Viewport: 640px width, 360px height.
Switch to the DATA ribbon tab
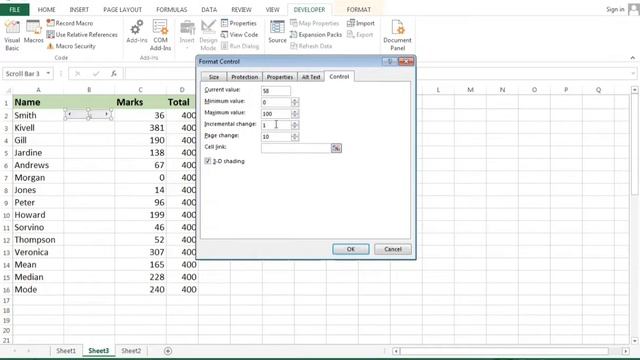tap(209, 9)
